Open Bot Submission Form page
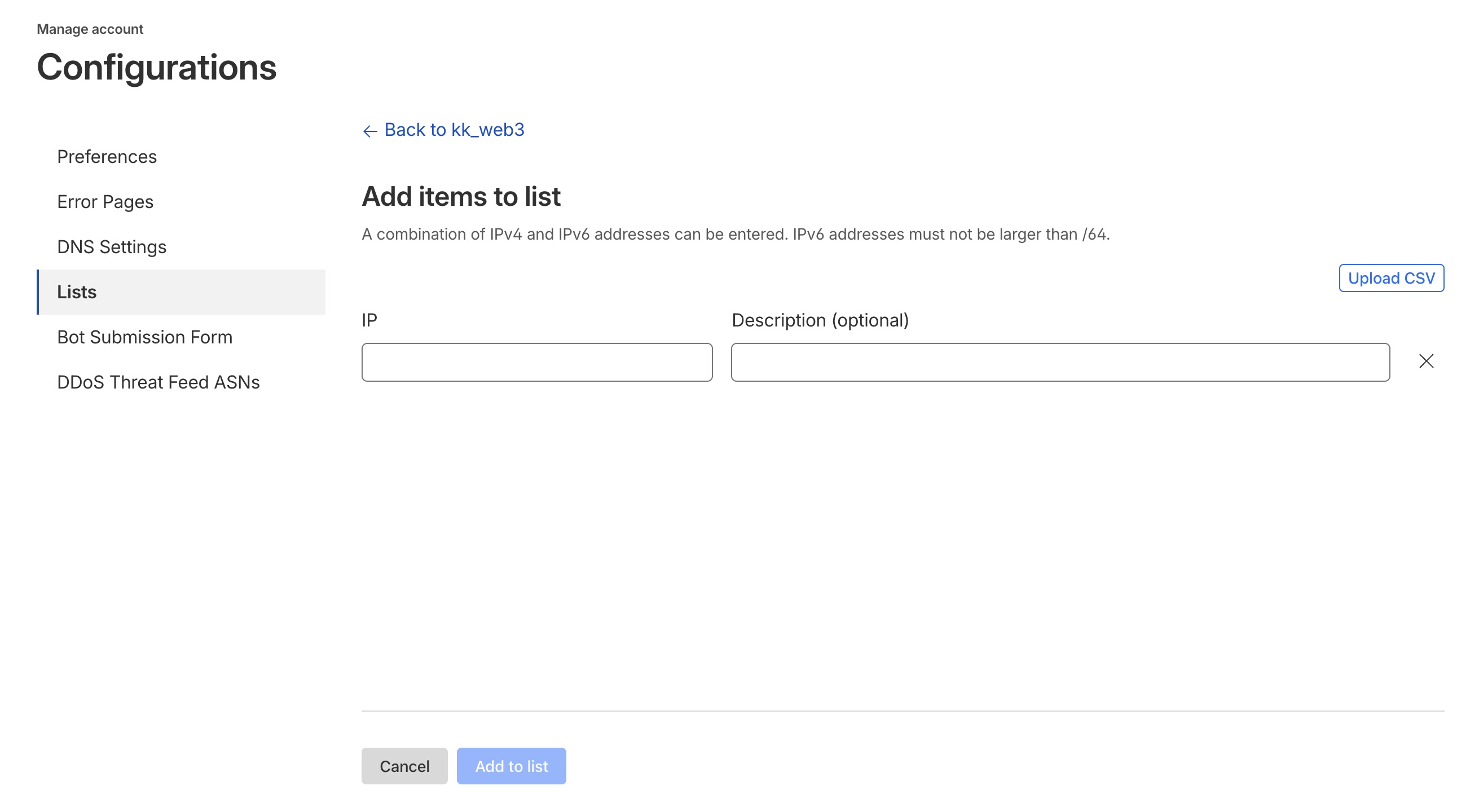 point(144,337)
